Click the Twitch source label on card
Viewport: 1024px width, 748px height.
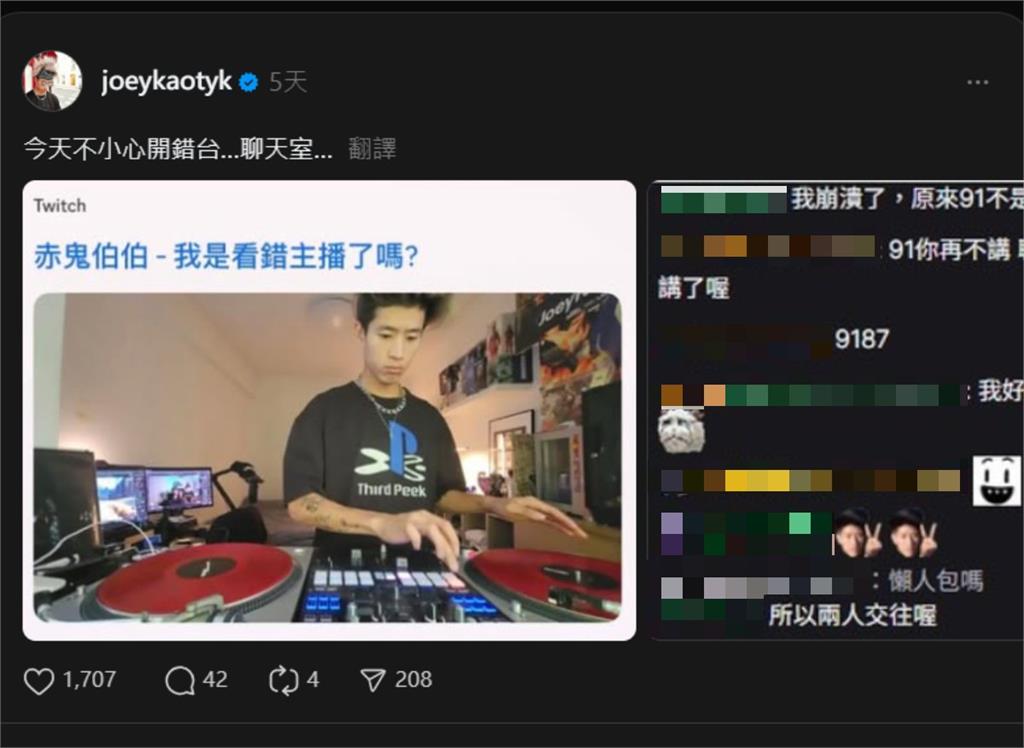pos(60,206)
